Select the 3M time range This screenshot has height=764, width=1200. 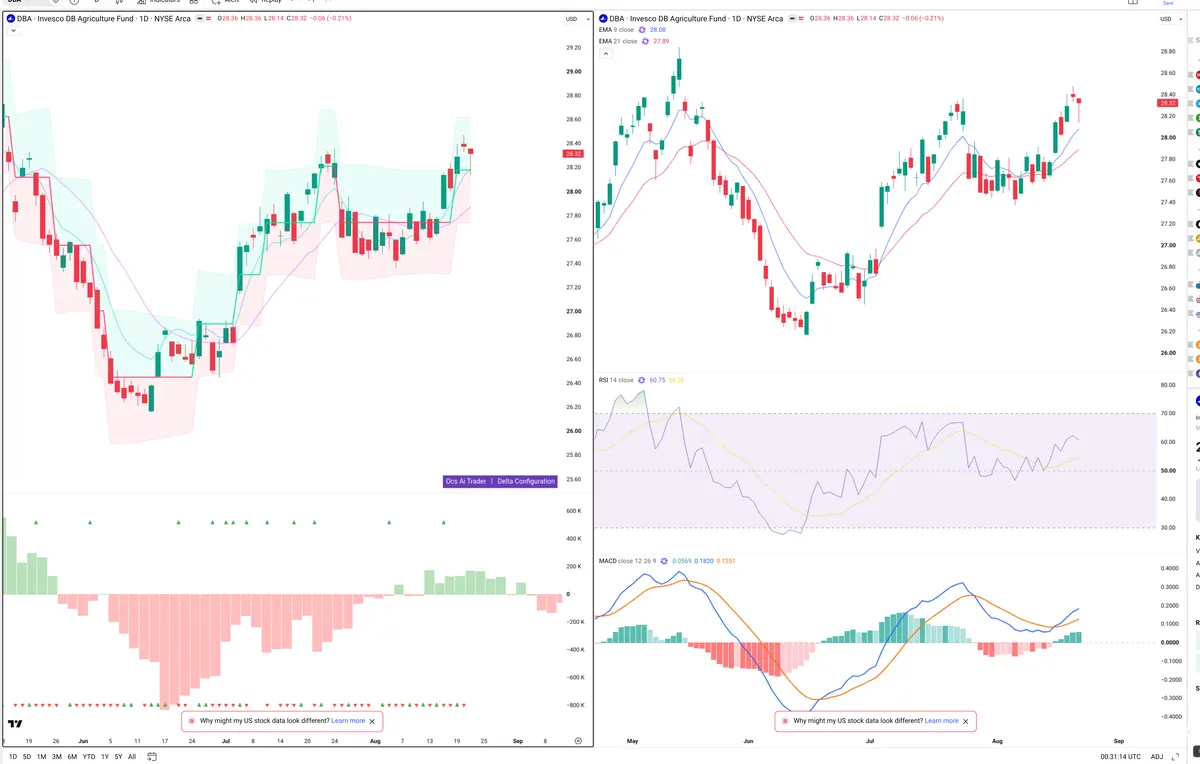click(x=57, y=757)
